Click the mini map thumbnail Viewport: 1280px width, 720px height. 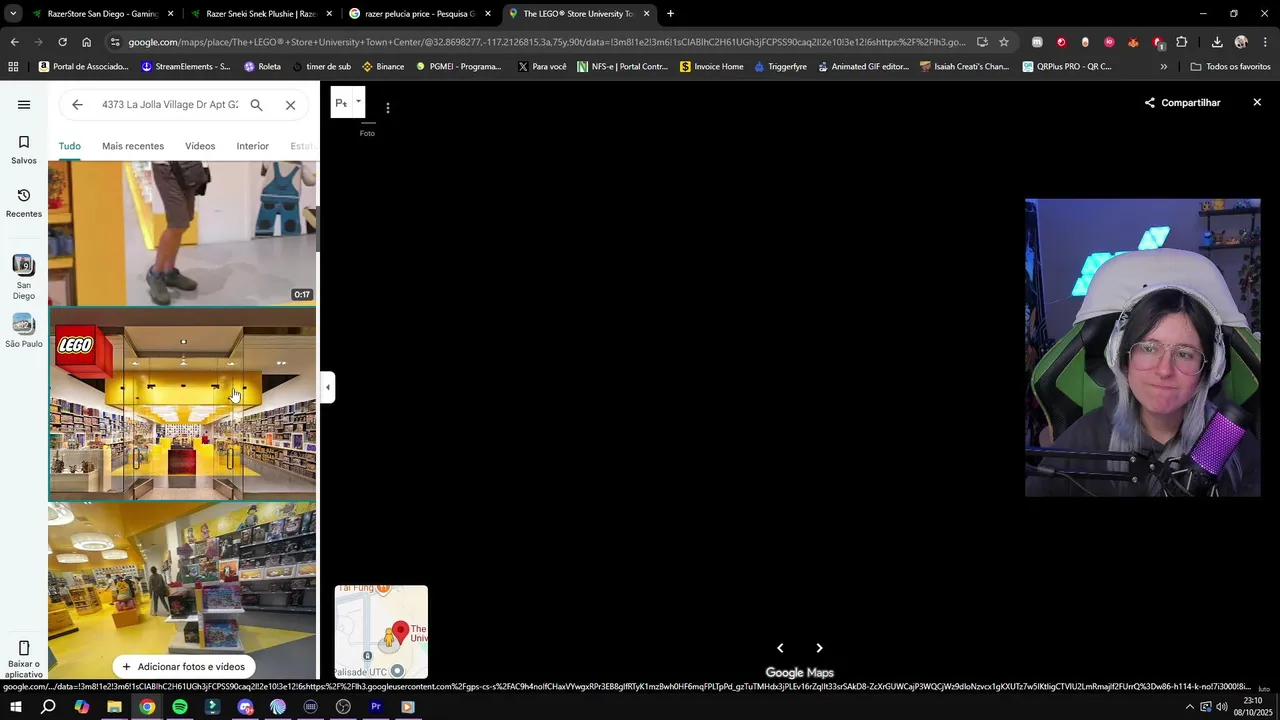pos(381,632)
